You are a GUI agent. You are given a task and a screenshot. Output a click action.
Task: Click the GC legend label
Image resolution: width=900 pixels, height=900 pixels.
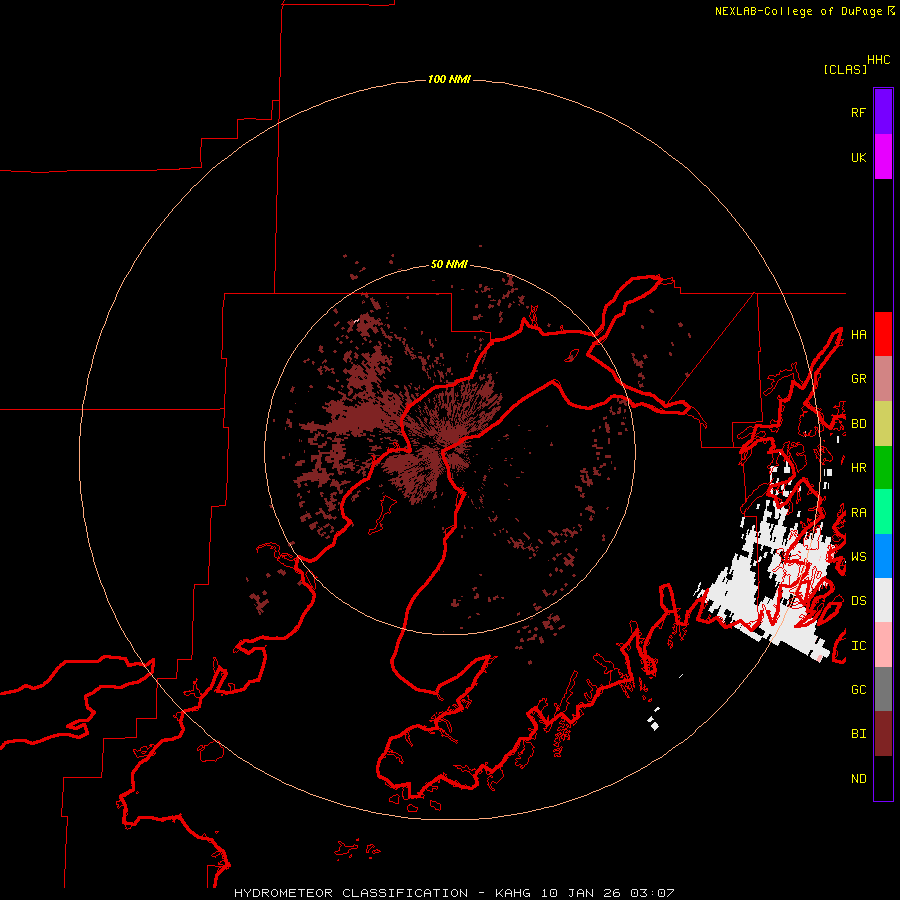tap(858, 690)
